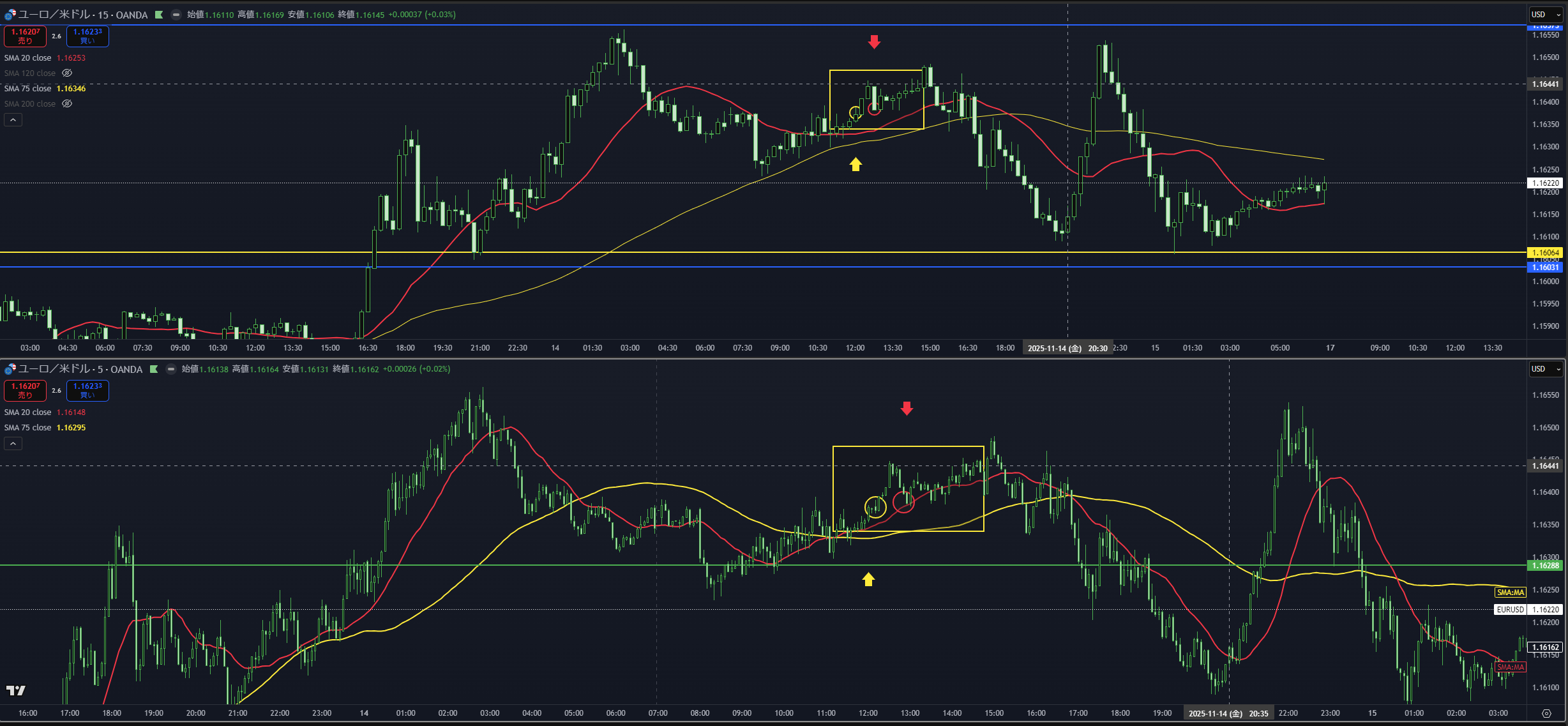This screenshot has width=1568, height=726.
Task: Click the minus circle icon in the top chart header
Action: pos(176,15)
